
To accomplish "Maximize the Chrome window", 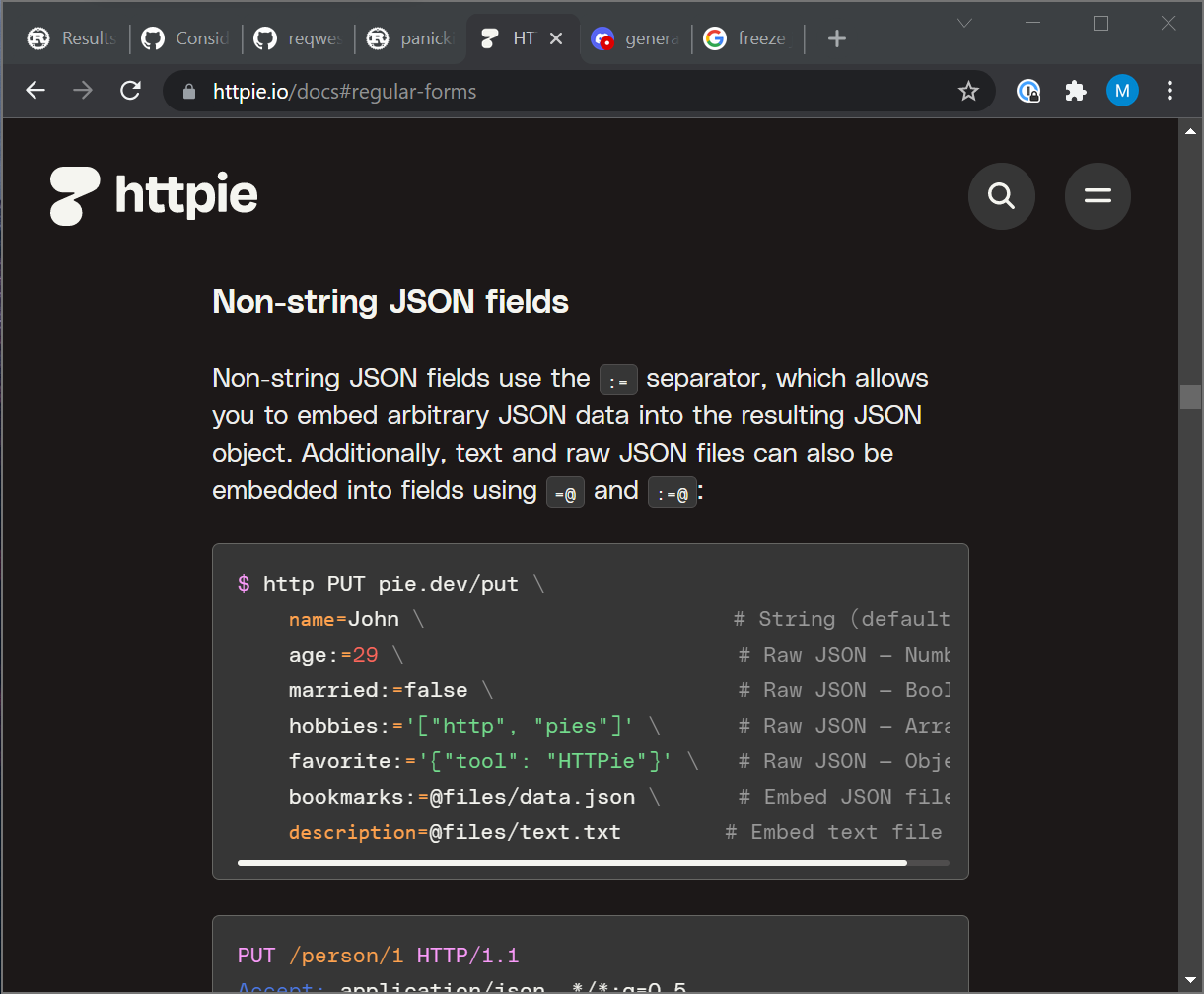I will [1101, 23].
